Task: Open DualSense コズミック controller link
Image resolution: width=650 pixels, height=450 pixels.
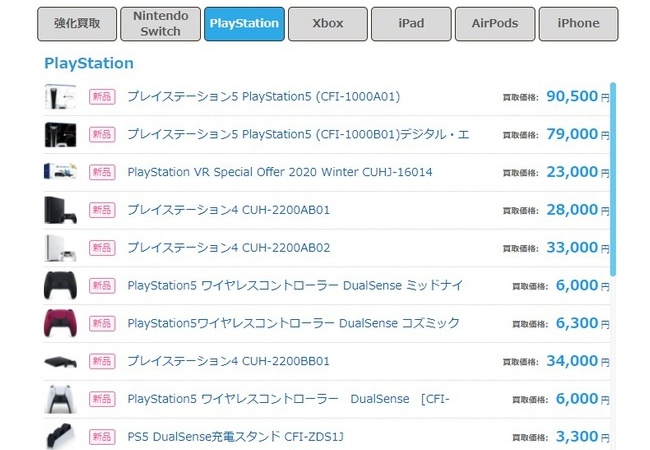Action: point(293,323)
